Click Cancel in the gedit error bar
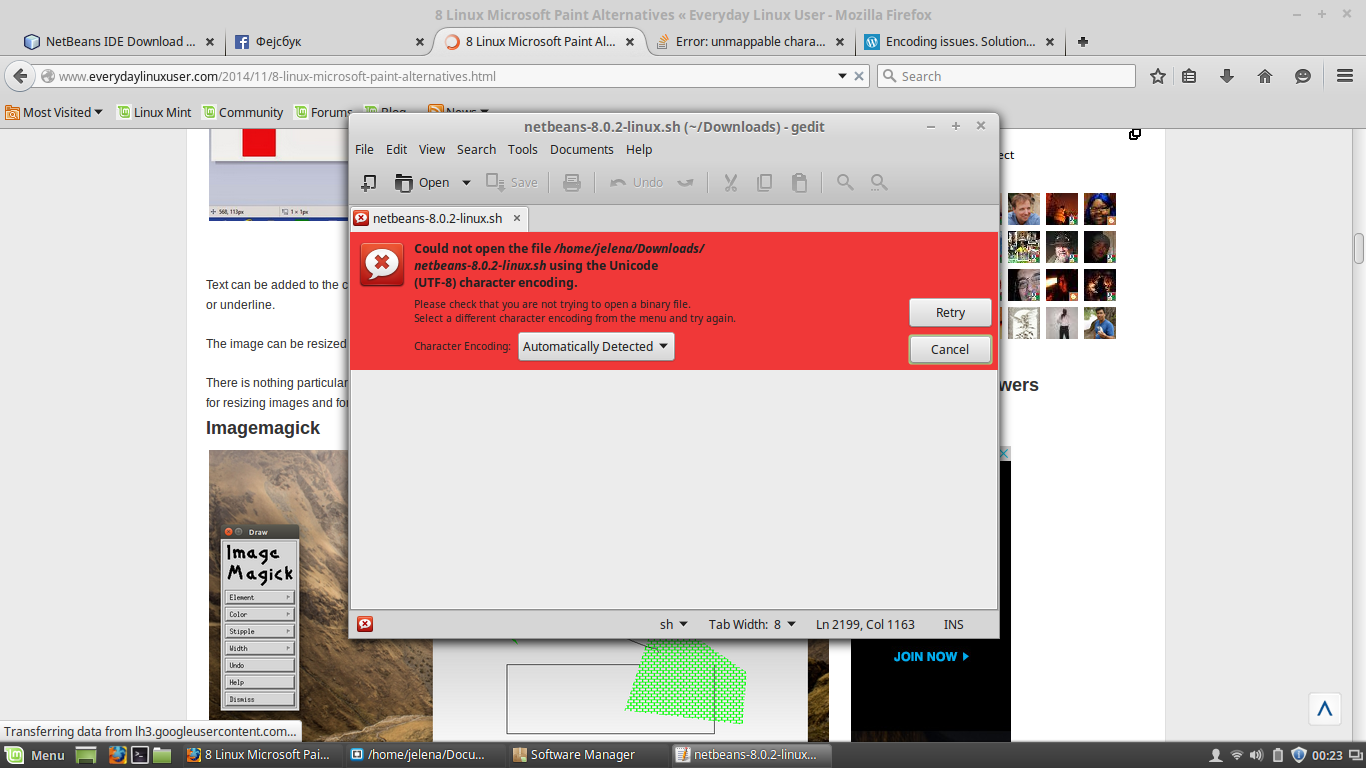Image resolution: width=1366 pixels, height=768 pixels. [x=950, y=349]
